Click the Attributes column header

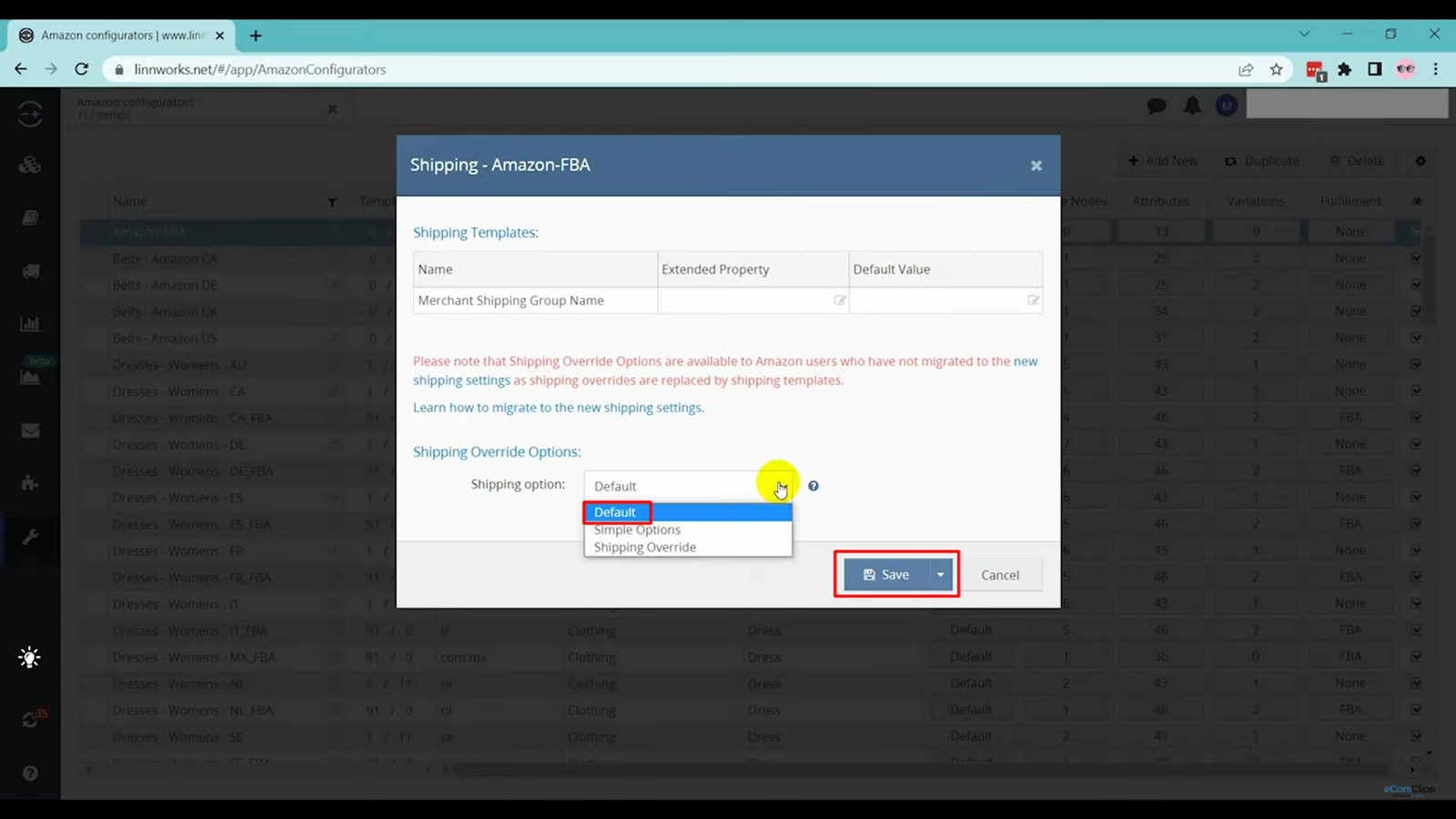(x=1160, y=201)
